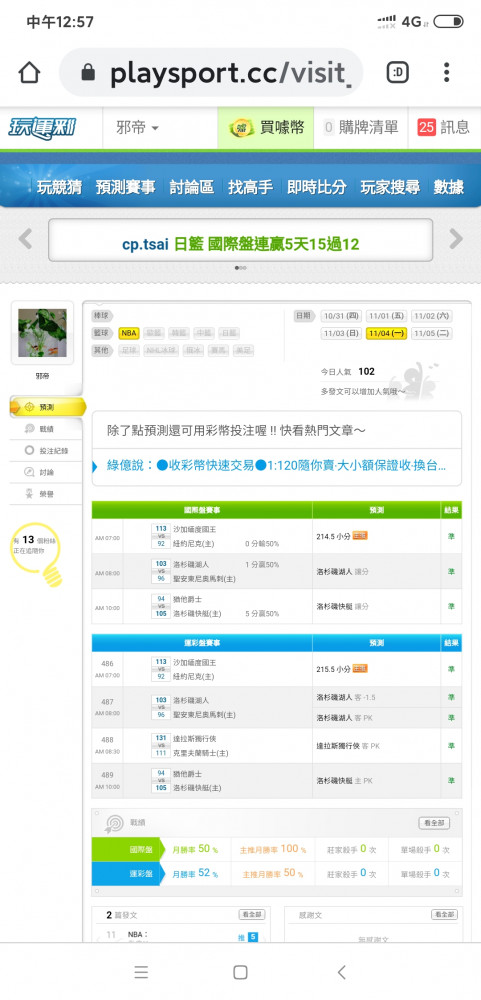Tap the padlock icon in address bar
The width and height of the screenshot is (481, 1000).
[x=89, y=73]
